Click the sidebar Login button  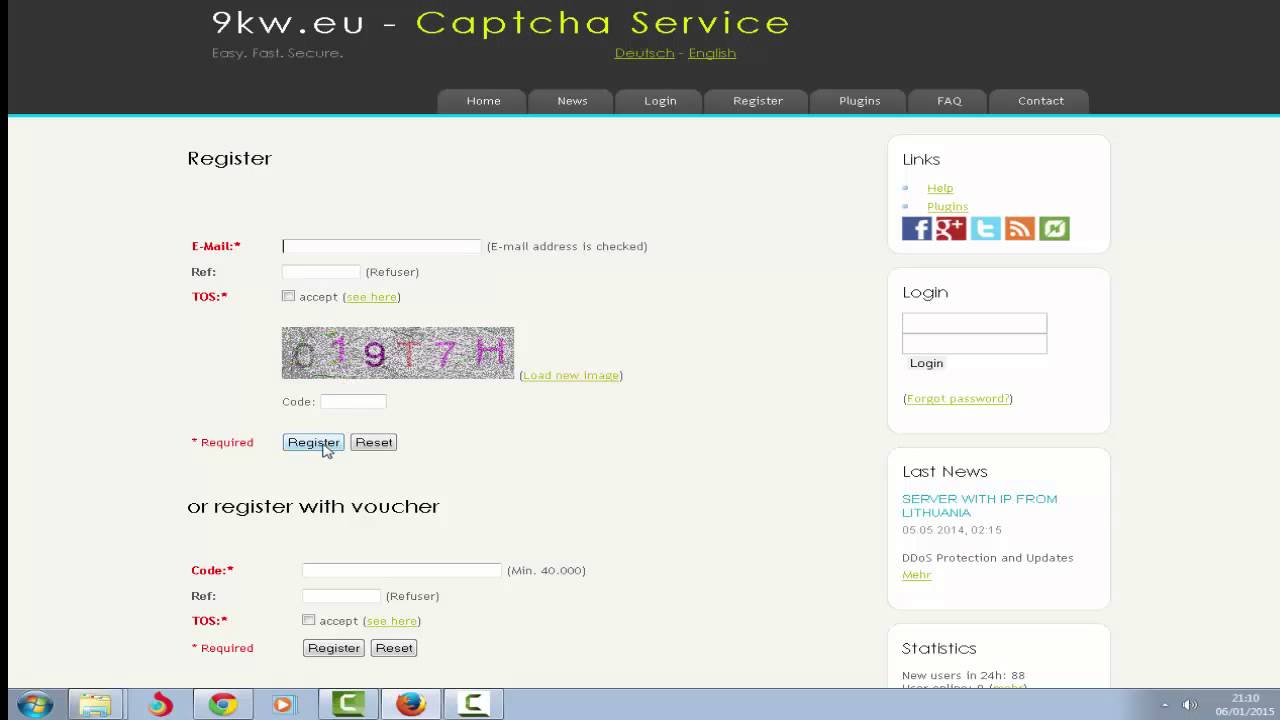[x=926, y=363]
